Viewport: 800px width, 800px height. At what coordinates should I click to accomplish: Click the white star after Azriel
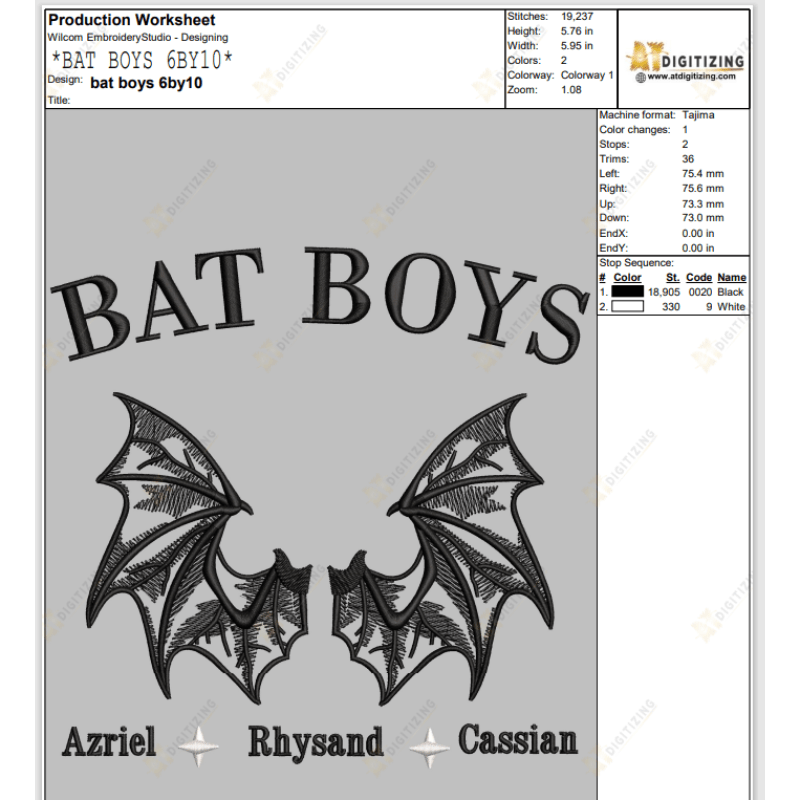[199, 746]
